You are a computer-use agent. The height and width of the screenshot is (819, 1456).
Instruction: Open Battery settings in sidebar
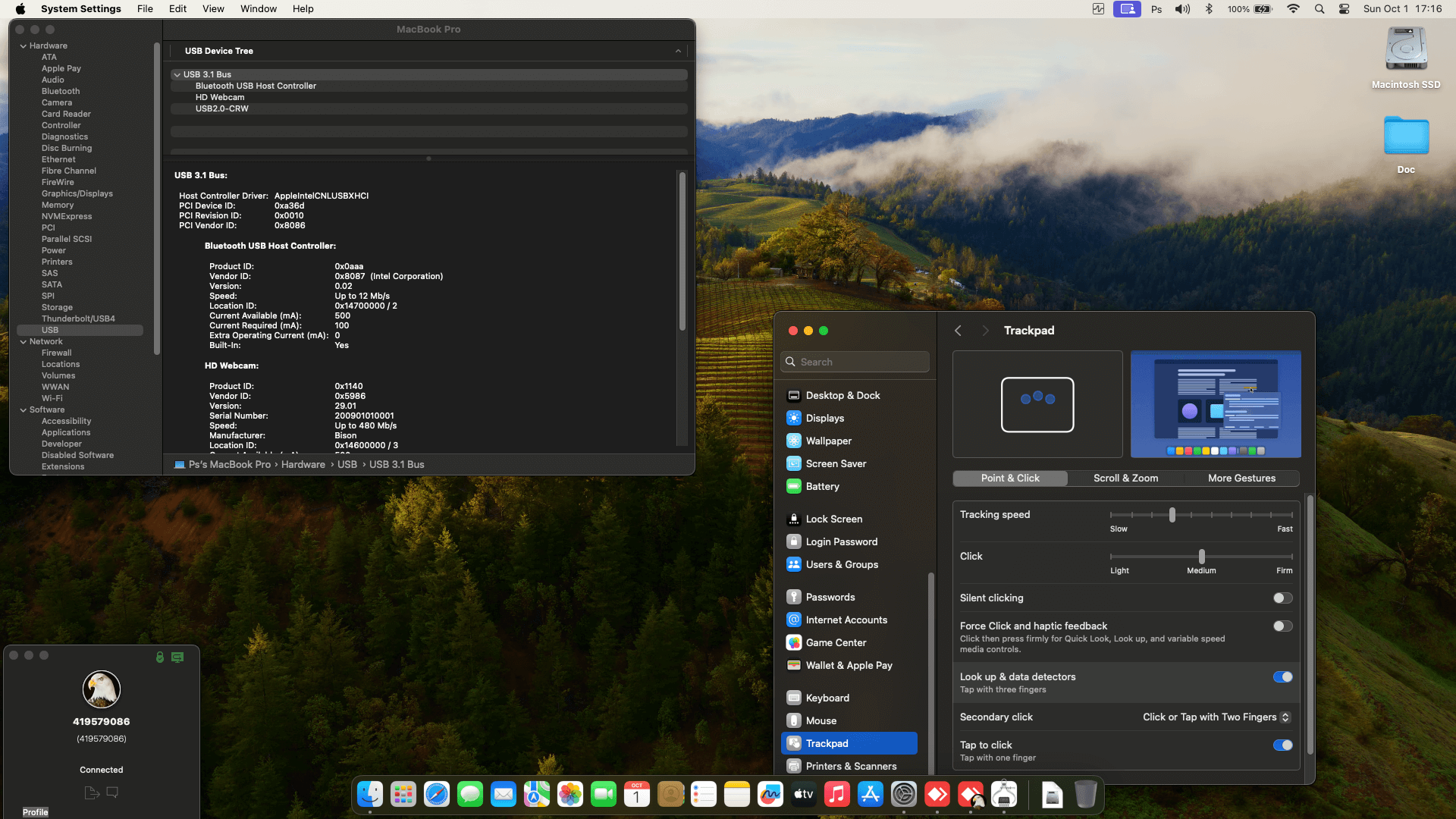[822, 486]
